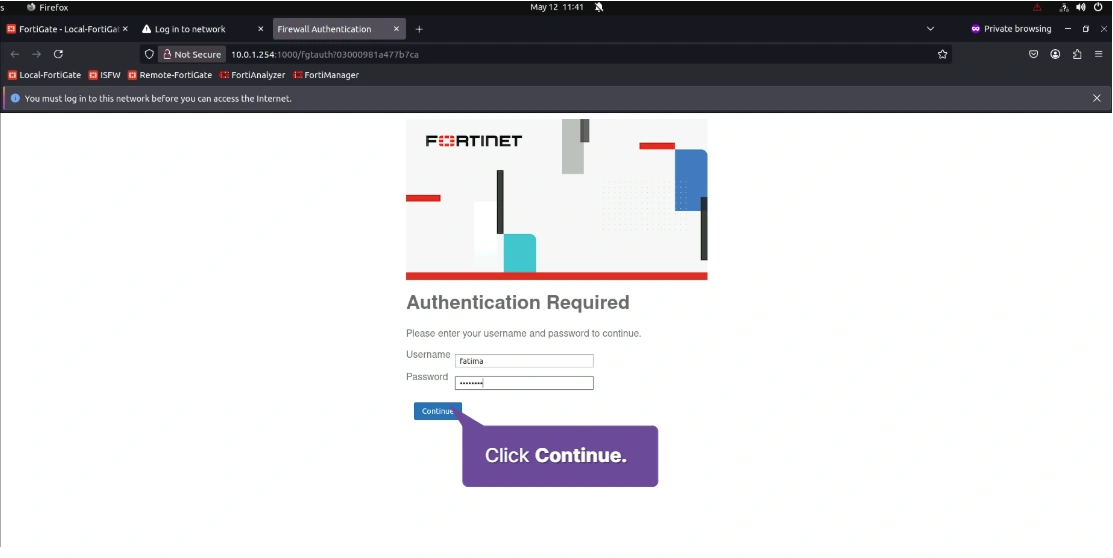Open the power tray icon

pos(1098,7)
